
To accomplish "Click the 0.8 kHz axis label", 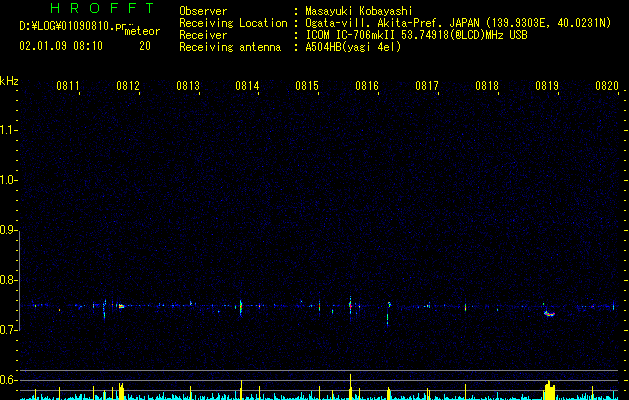I will pyautogui.click(x=8, y=280).
